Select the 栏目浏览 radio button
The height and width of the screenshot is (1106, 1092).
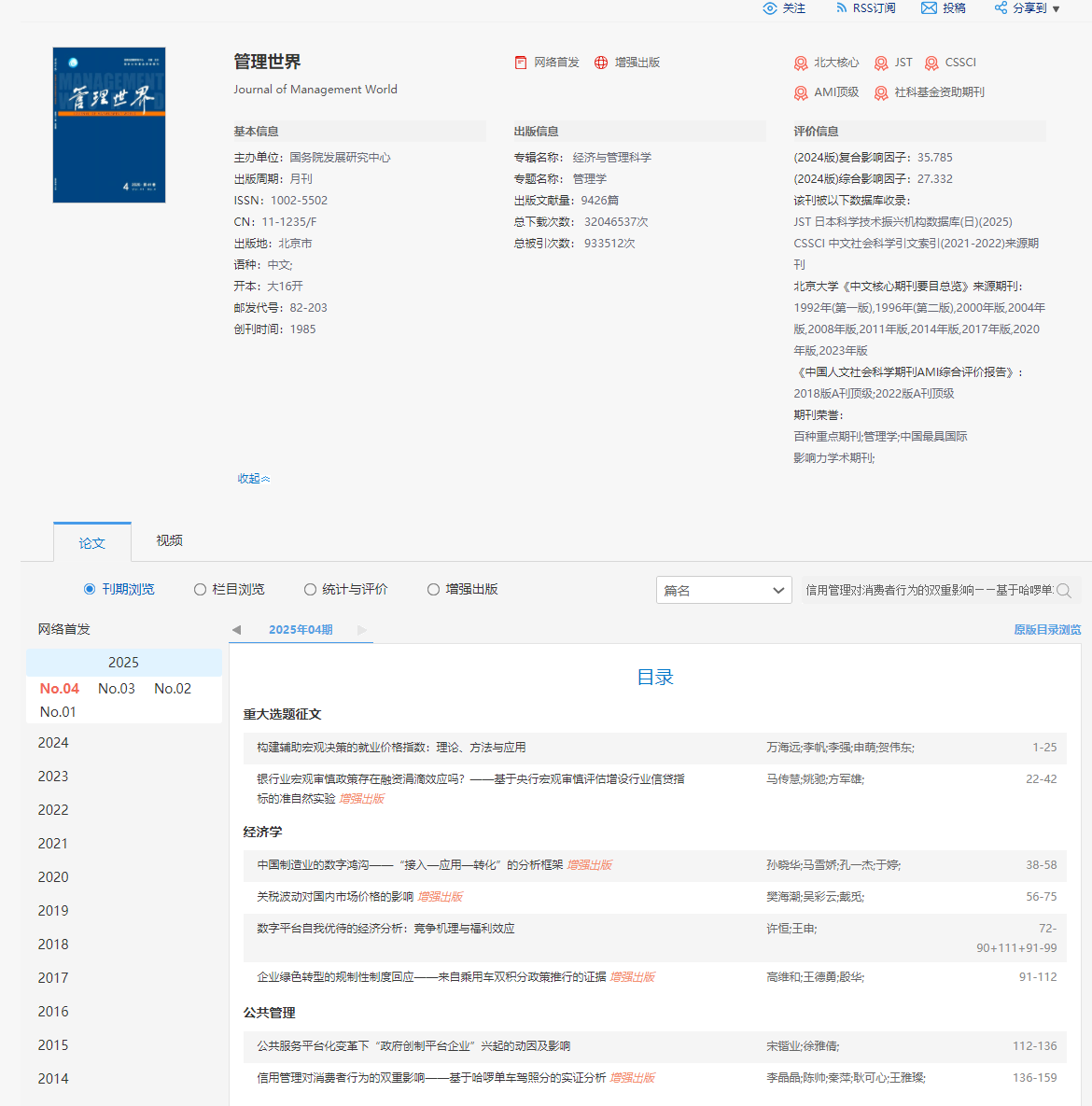201,589
